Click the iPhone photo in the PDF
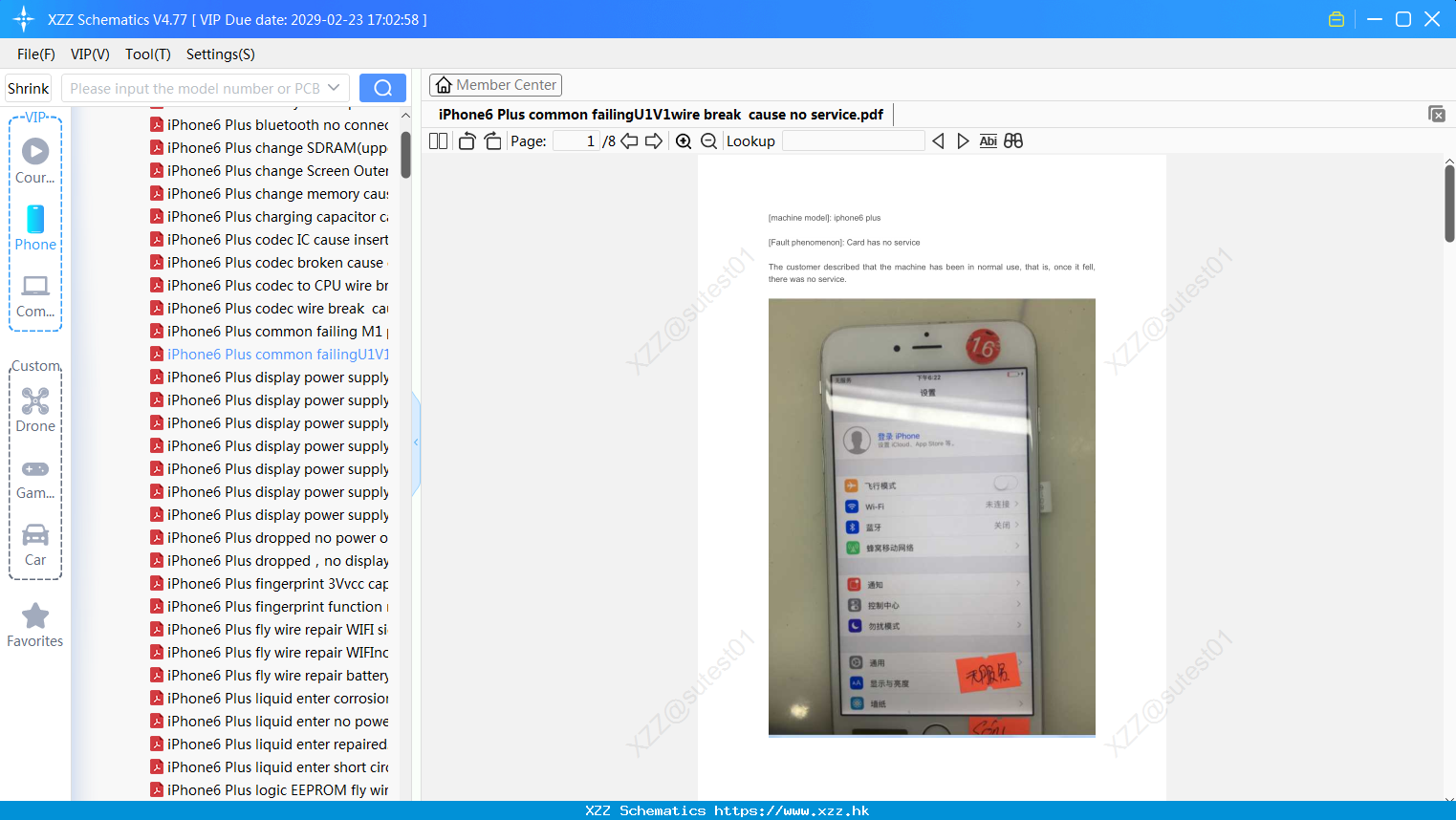The image size is (1456, 820). [x=932, y=517]
